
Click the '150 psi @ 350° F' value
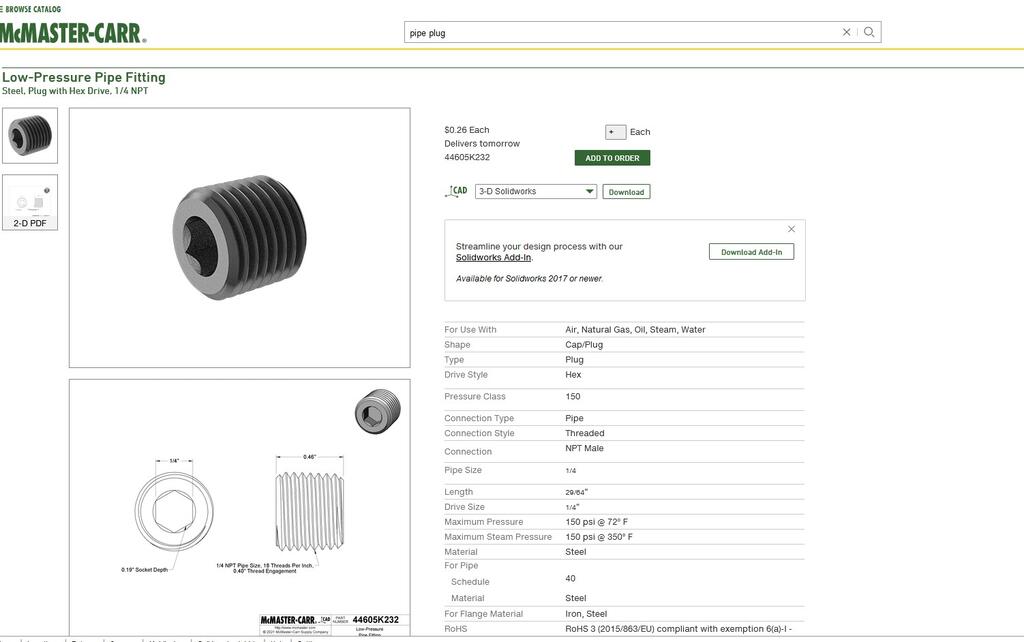tap(599, 537)
